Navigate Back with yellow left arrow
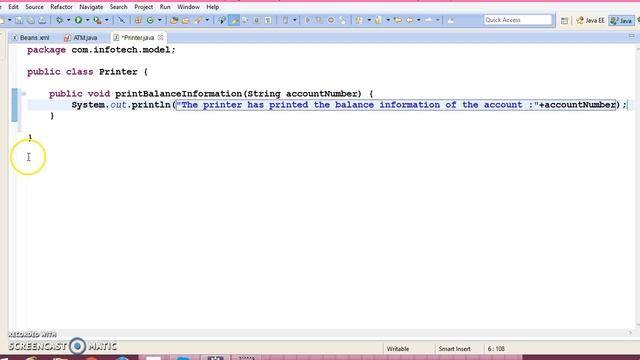The width and height of the screenshot is (640, 360). (x=409, y=20)
